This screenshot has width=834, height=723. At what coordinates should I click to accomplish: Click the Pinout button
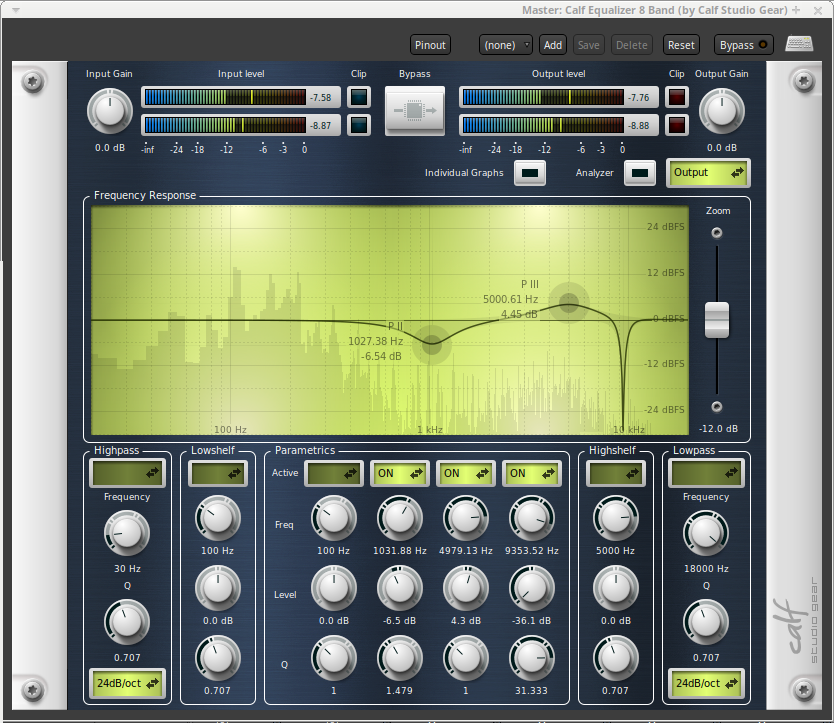pyautogui.click(x=430, y=44)
